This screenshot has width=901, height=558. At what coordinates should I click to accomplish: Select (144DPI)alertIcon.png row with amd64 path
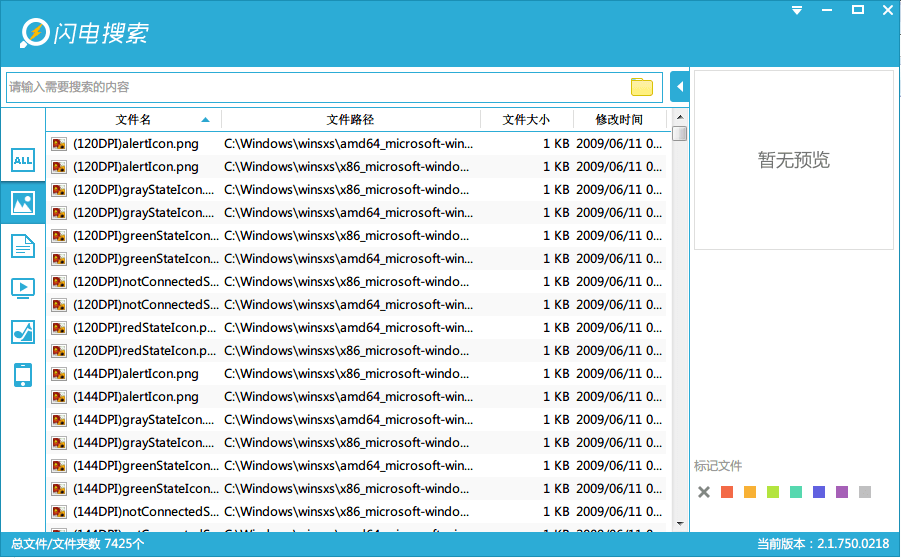click(356, 397)
